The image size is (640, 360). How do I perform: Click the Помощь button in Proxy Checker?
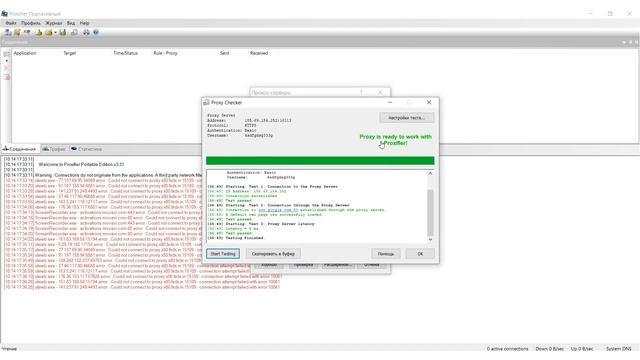tap(386, 253)
